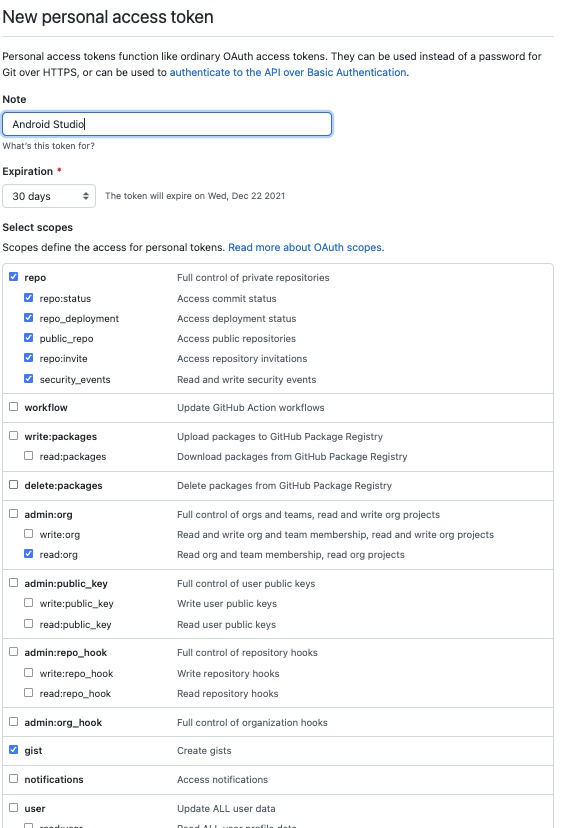Viewport: 587px width, 828px height.
Task: Uncheck repo:invite scope
Action: pyautogui.click(x=29, y=358)
